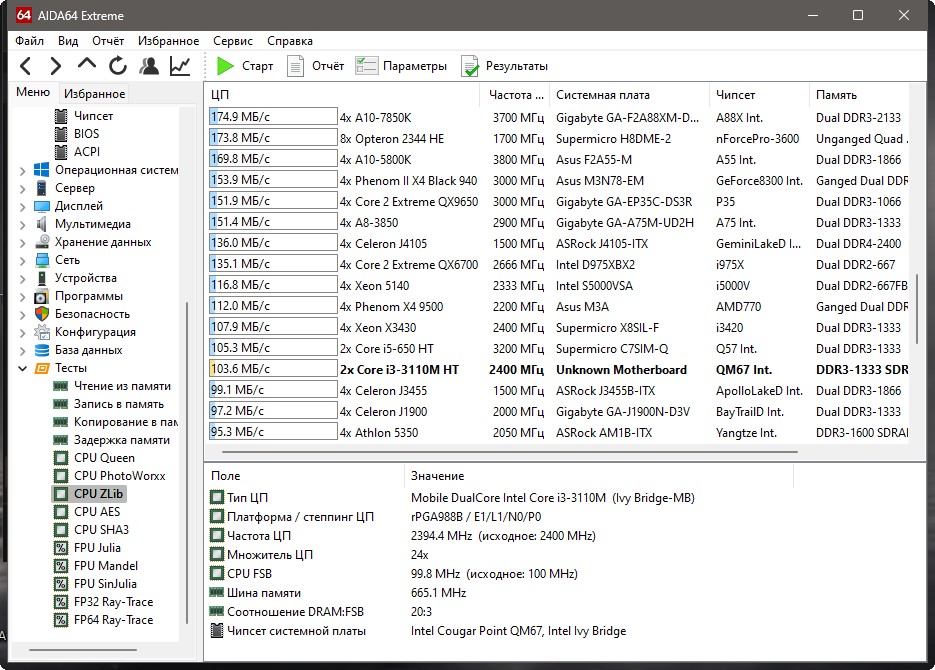The image size is (935, 670).
Task: Click the Параметры checklist icon
Action: (x=366, y=66)
